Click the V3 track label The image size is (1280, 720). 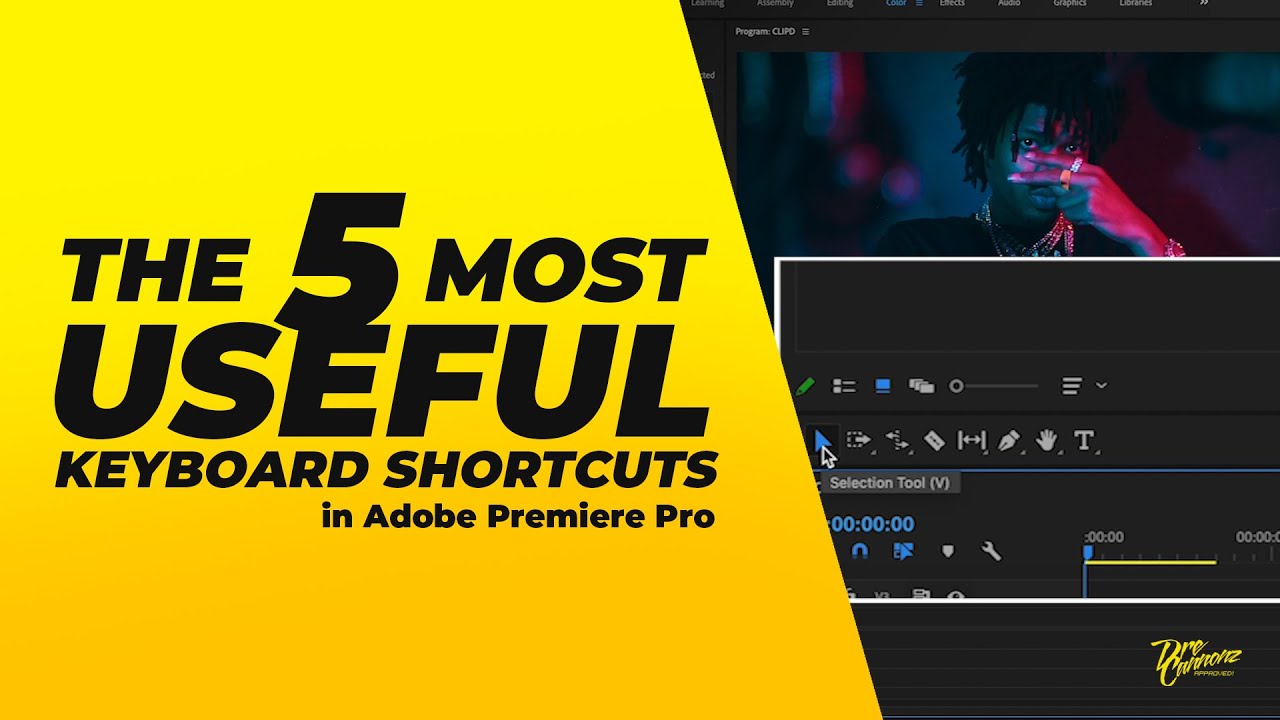881,595
